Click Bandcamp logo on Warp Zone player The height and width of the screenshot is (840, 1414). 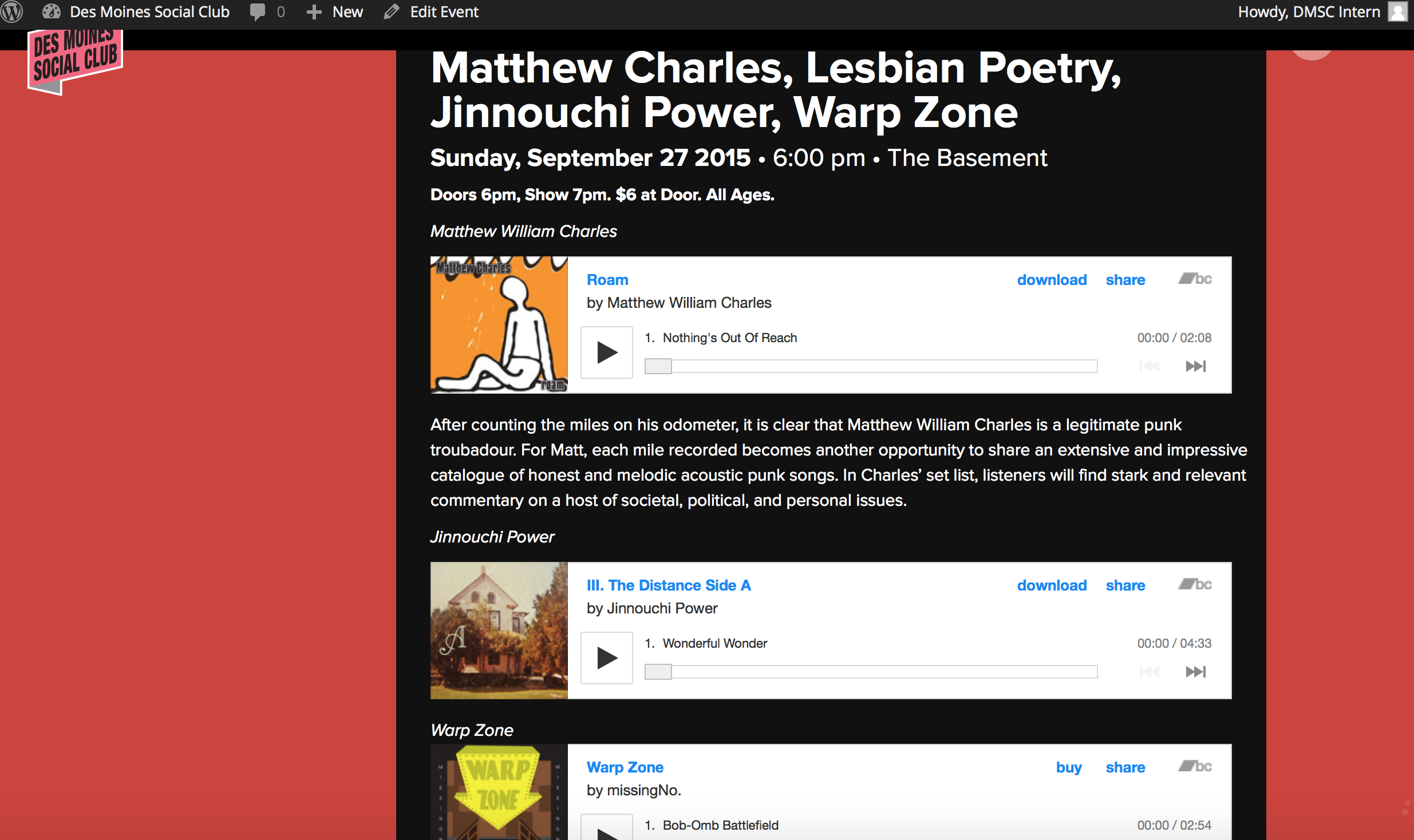click(1195, 767)
